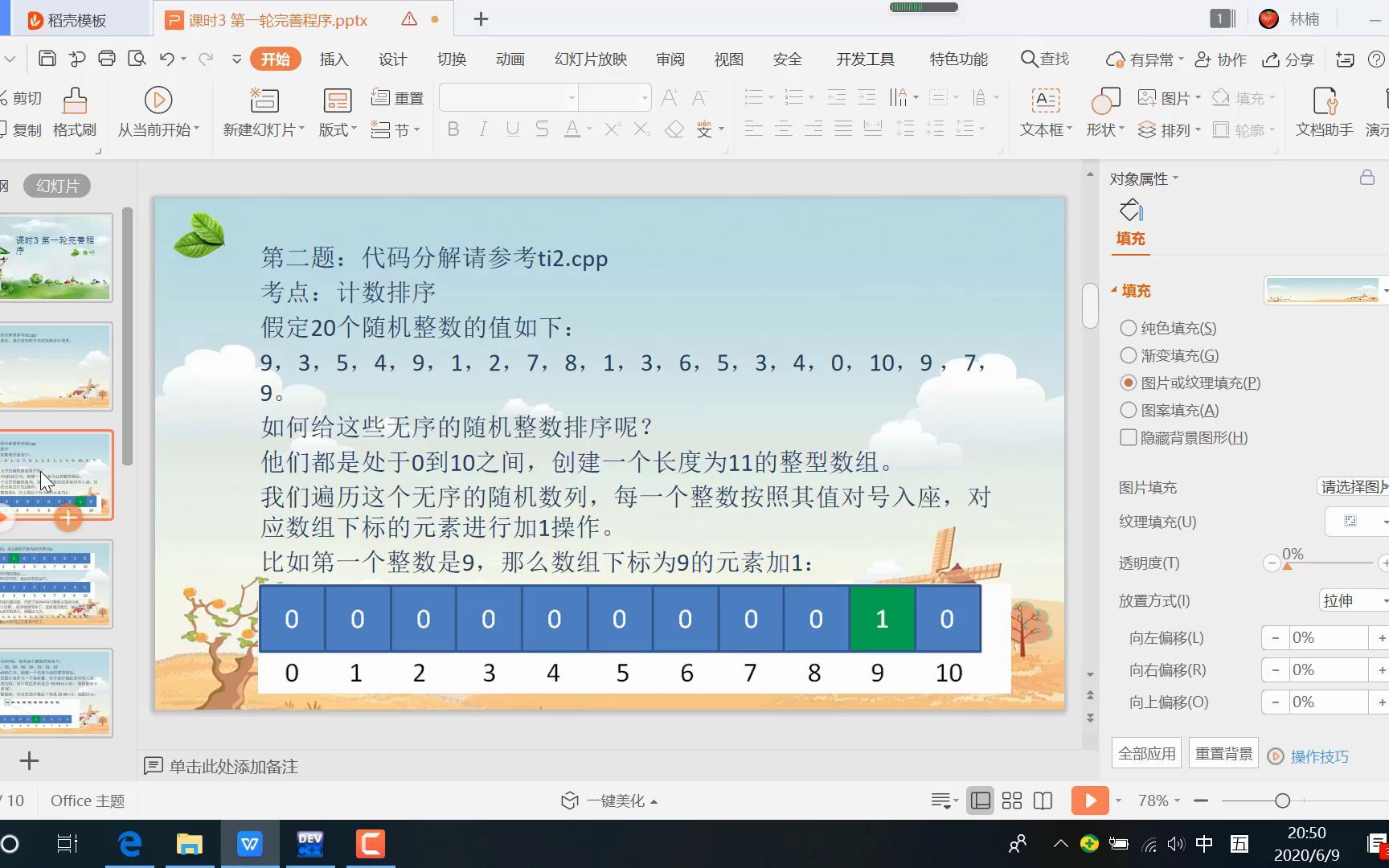
Task: Expand the 排列 arrange dropdown
Action: click(1170, 129)
